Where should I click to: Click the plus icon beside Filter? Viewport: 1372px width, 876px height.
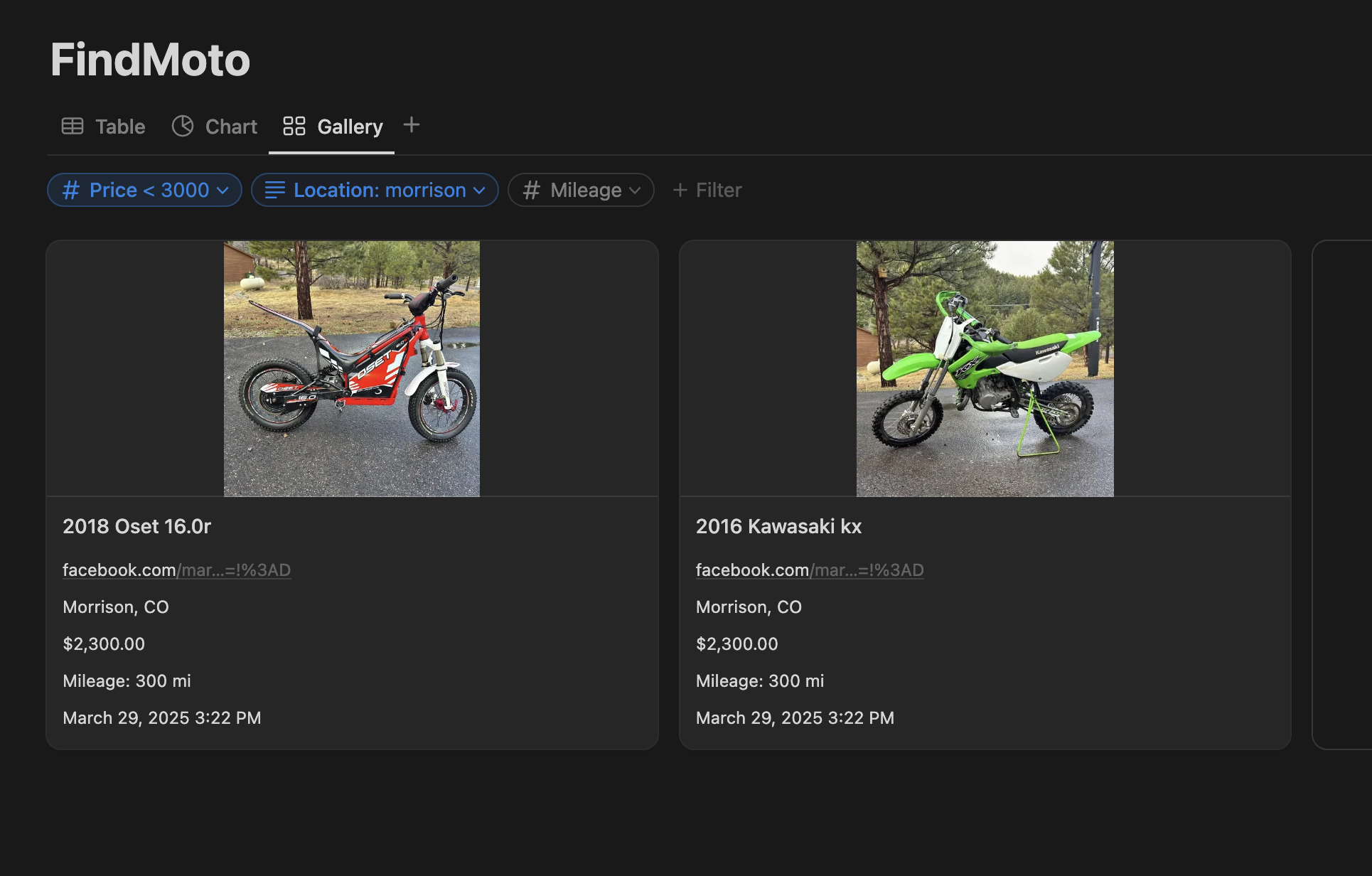pyautogui.click(x=680, y=191)
